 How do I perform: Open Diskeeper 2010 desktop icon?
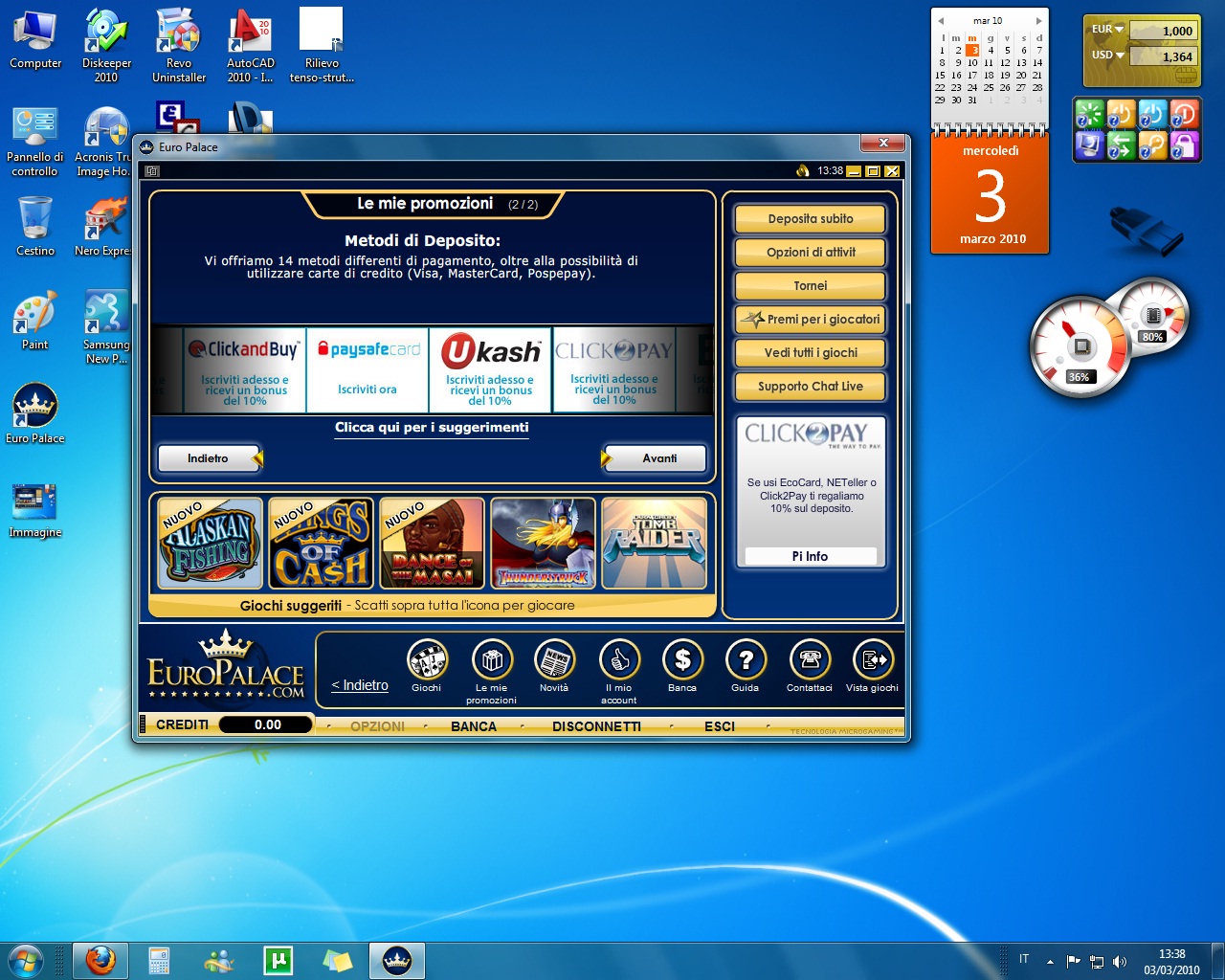click(x=106, y=46)
